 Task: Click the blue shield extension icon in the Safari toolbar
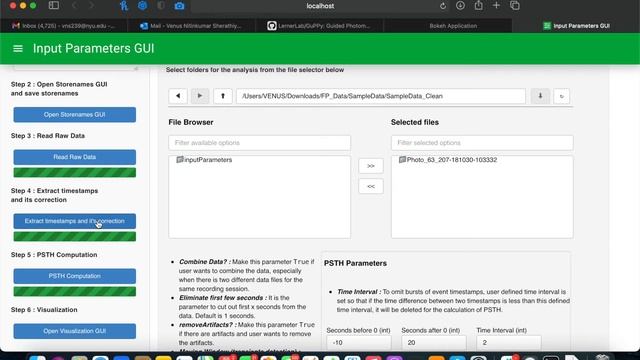[142, 6]
